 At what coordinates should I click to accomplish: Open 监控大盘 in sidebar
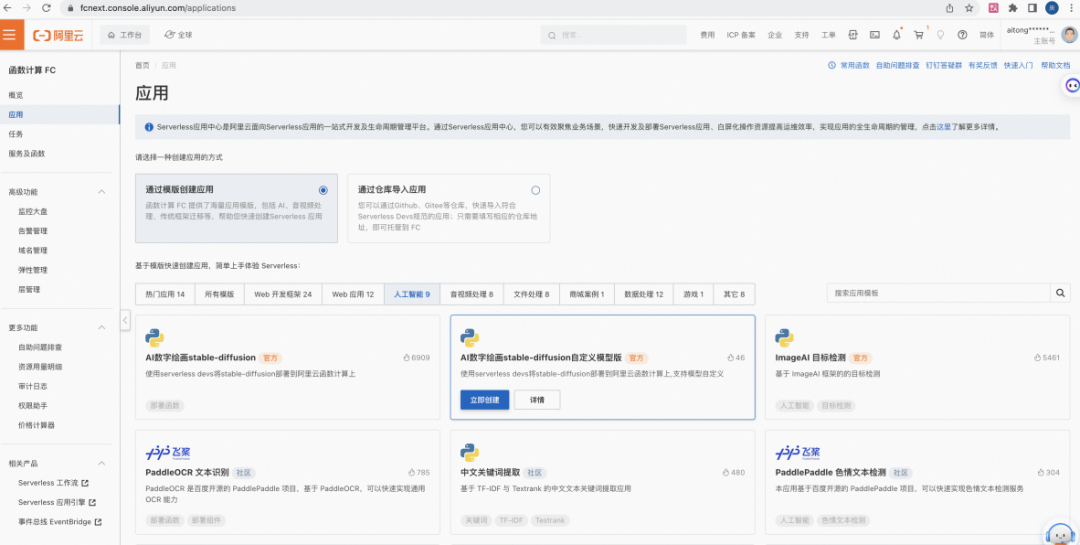point(33,212)
